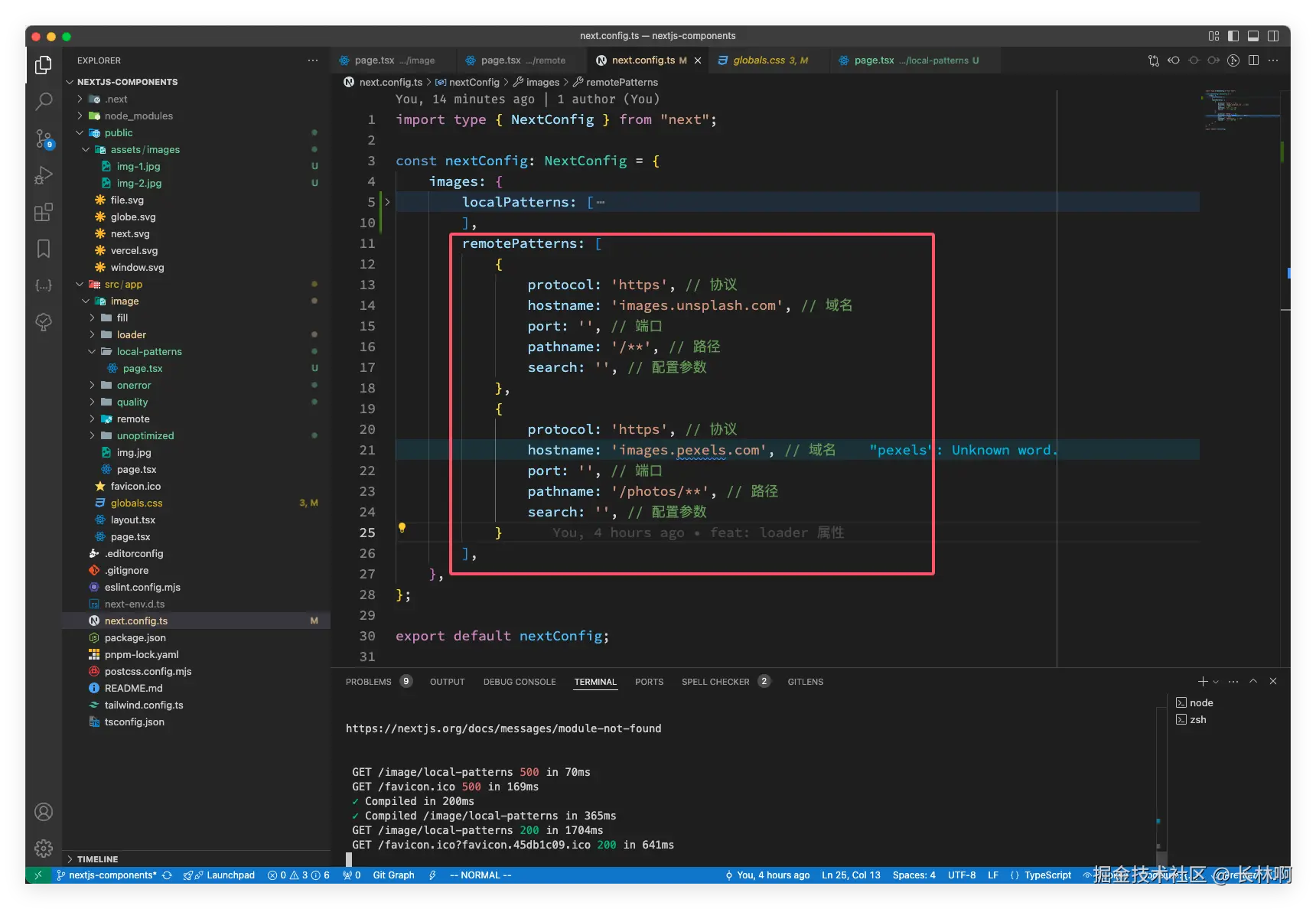Toggle primary side bar layout button

1233,36
